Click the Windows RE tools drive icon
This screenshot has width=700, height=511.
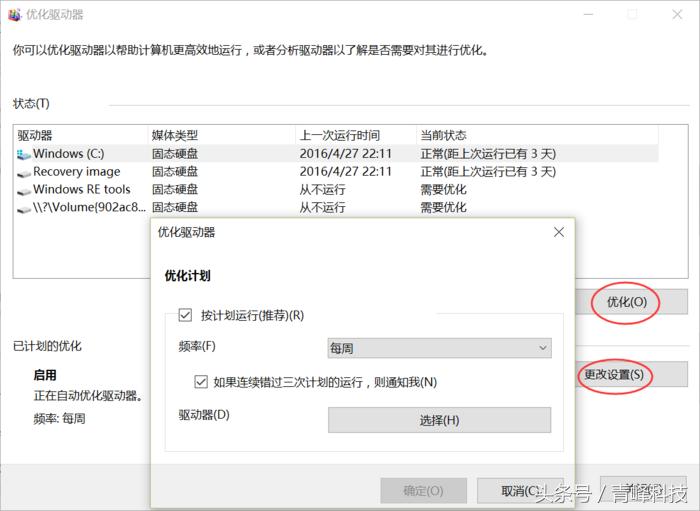click(x=24, y=191)
